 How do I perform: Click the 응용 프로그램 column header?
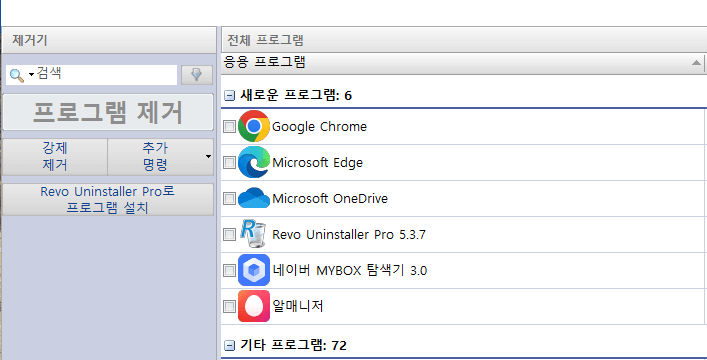[x=462, y=63]
